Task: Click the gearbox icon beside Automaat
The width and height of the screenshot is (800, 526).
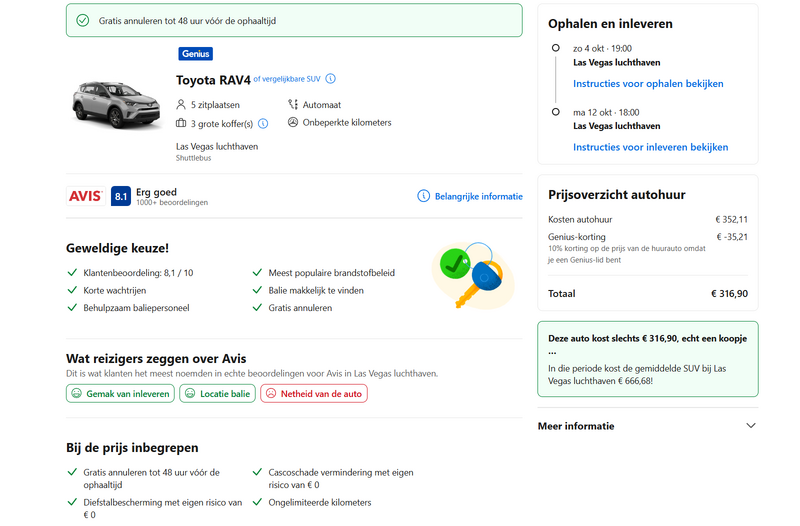Action: pos(293,105)
